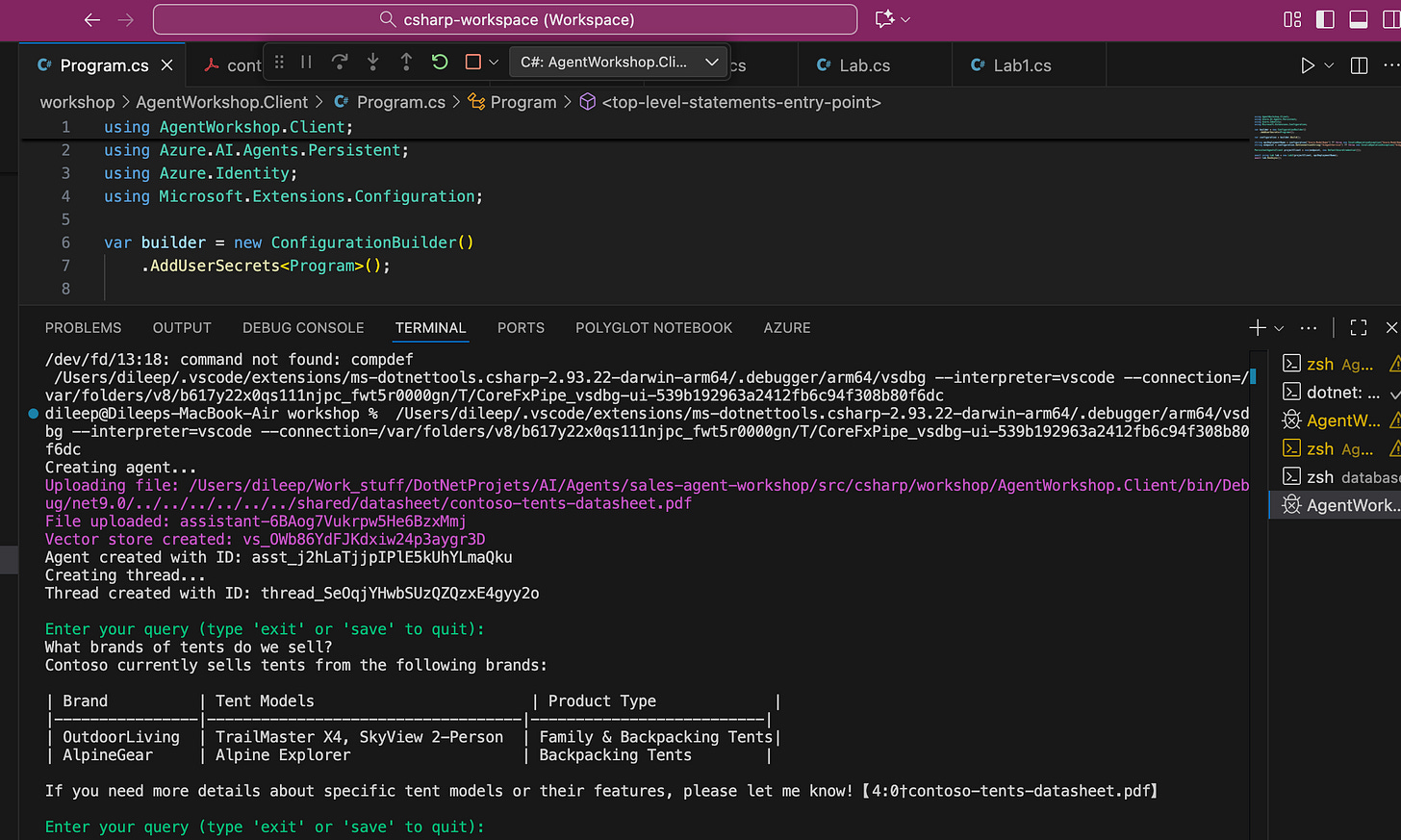The width and height of the screenshot is (1401, 840).
Task: Go back using the navigation arrow
Action: click(x=92, y=19)
